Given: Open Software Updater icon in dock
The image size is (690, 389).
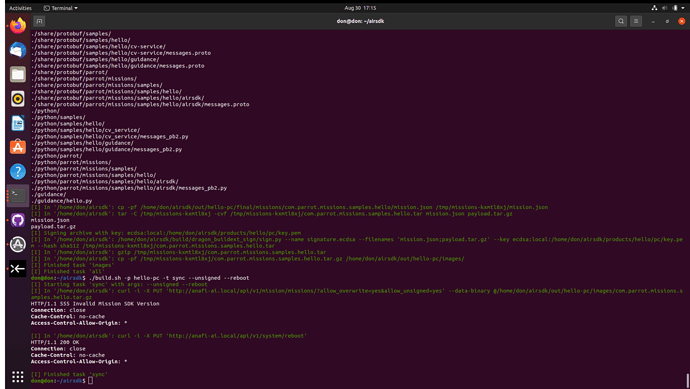Looking at the screenshot, I should tap(18, 244).
